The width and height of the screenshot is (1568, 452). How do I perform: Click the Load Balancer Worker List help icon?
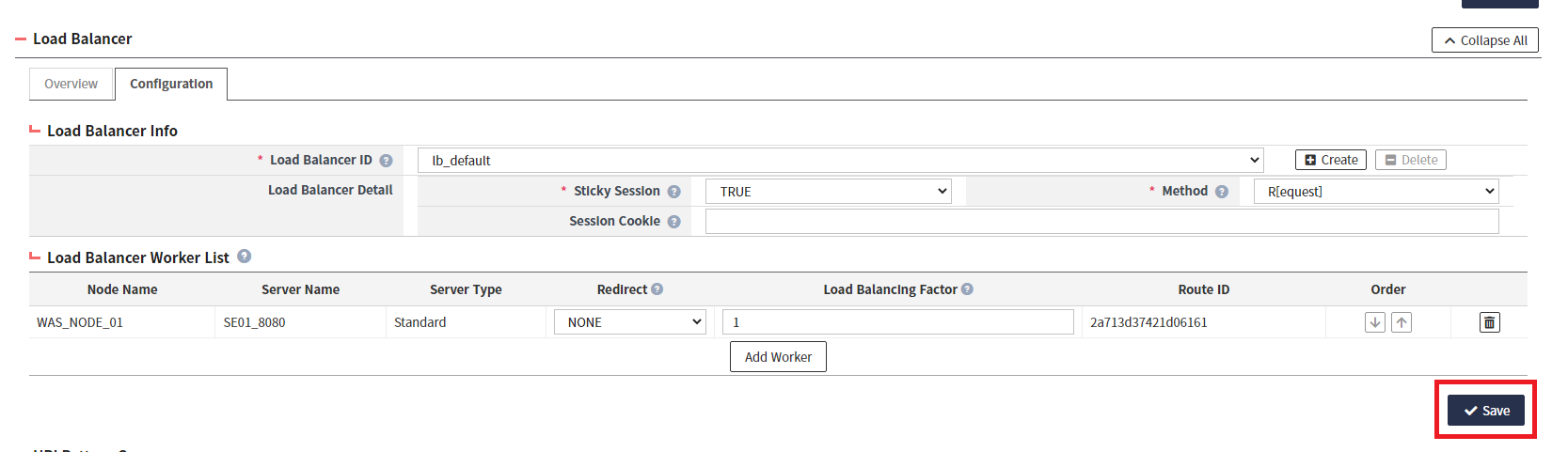pyautogui.click(x=244, y=257)
